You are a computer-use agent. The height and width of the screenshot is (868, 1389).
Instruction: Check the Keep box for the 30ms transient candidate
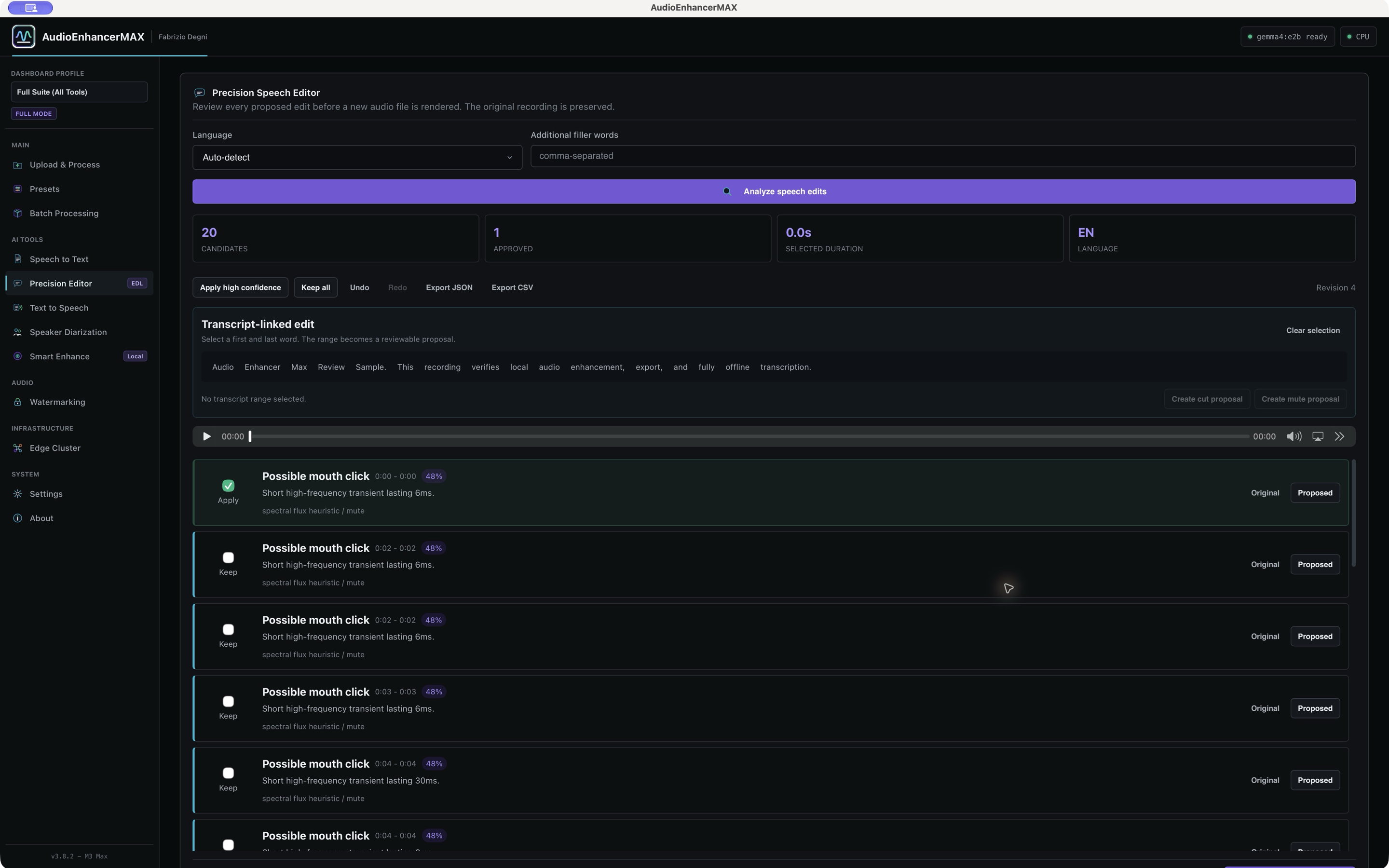coord(228,773)
